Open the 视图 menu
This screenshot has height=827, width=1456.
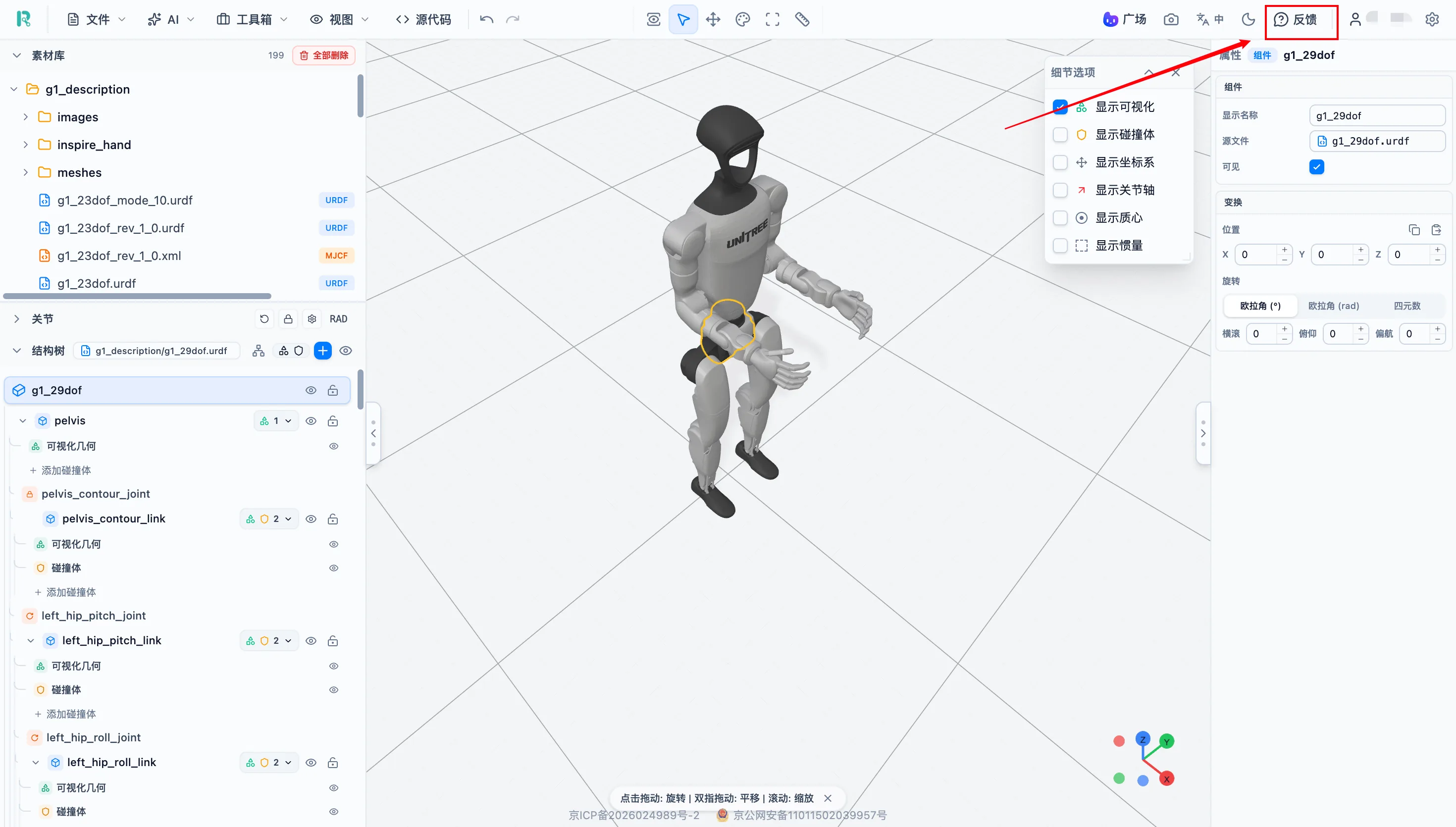point(339,19)
